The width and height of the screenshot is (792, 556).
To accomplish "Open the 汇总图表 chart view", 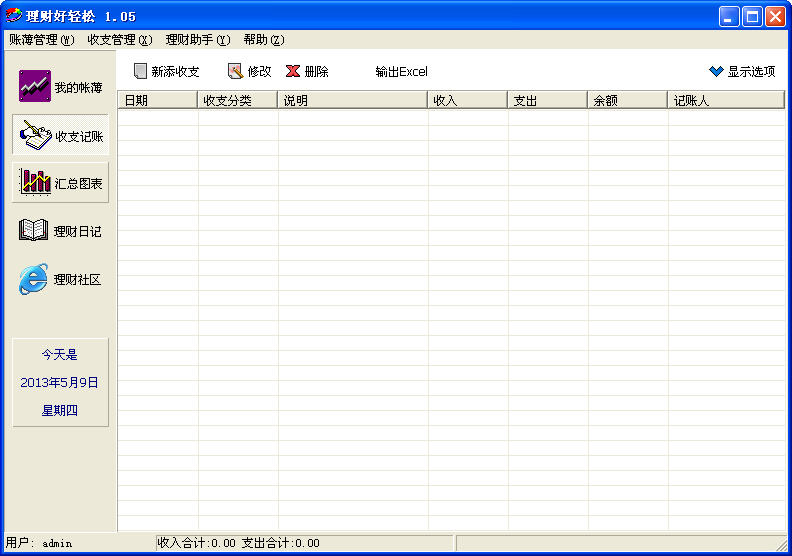I will (x=60, y=183).
